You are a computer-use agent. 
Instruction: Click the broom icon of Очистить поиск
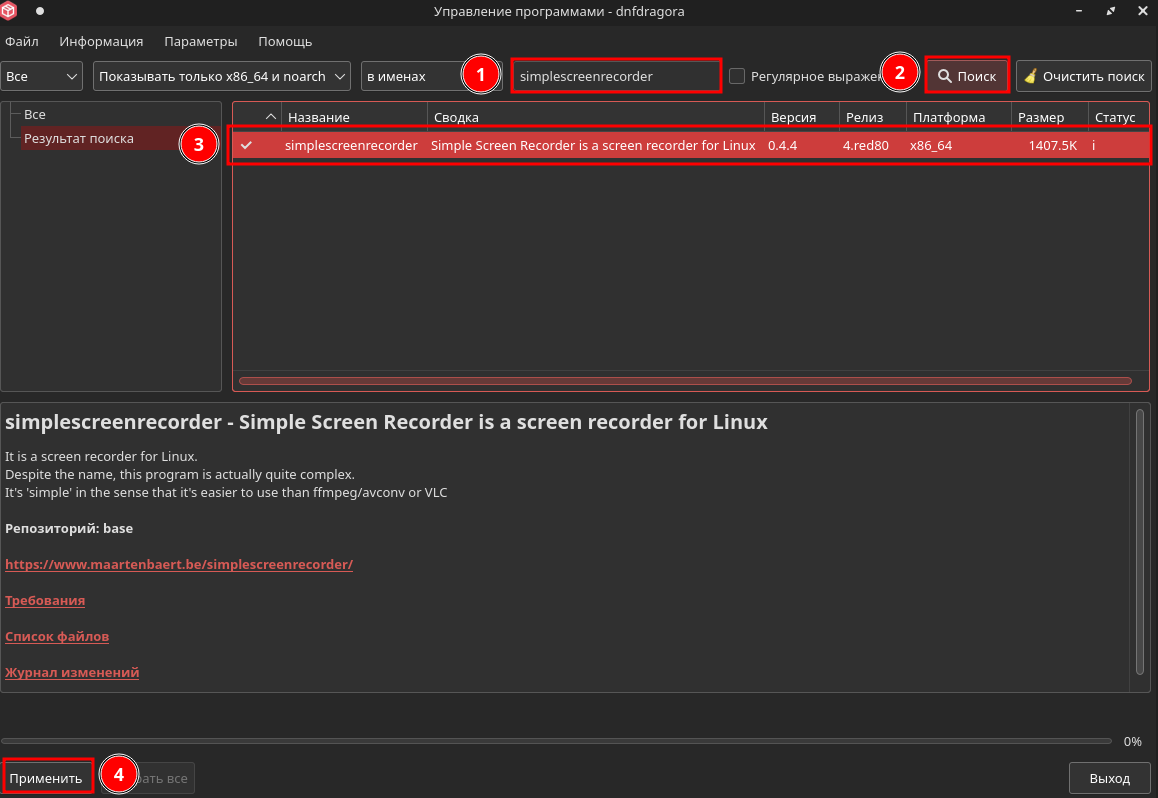pyautogui.click(x=1030, y=76)
